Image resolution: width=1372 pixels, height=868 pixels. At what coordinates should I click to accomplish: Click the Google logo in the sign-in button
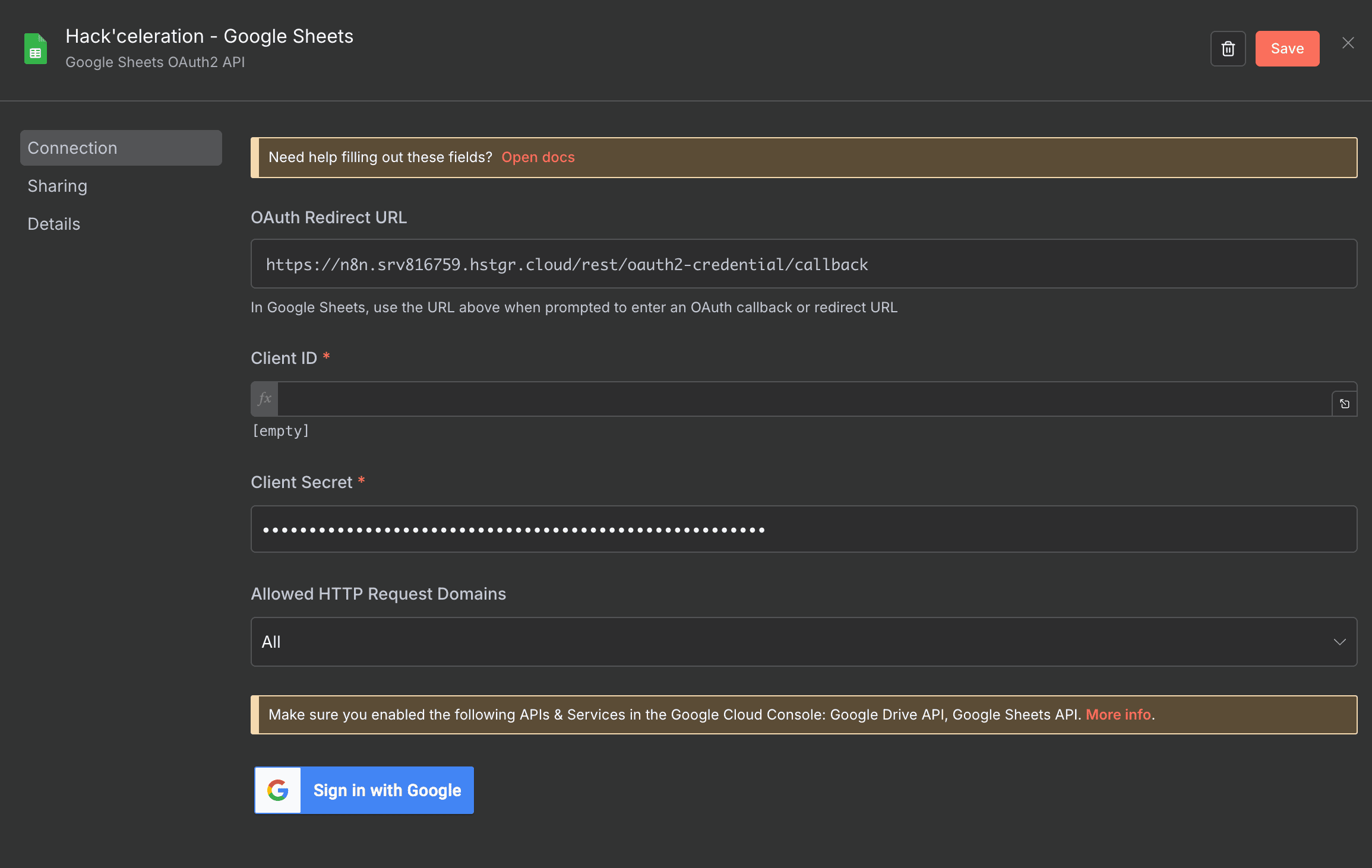(277, 790)
